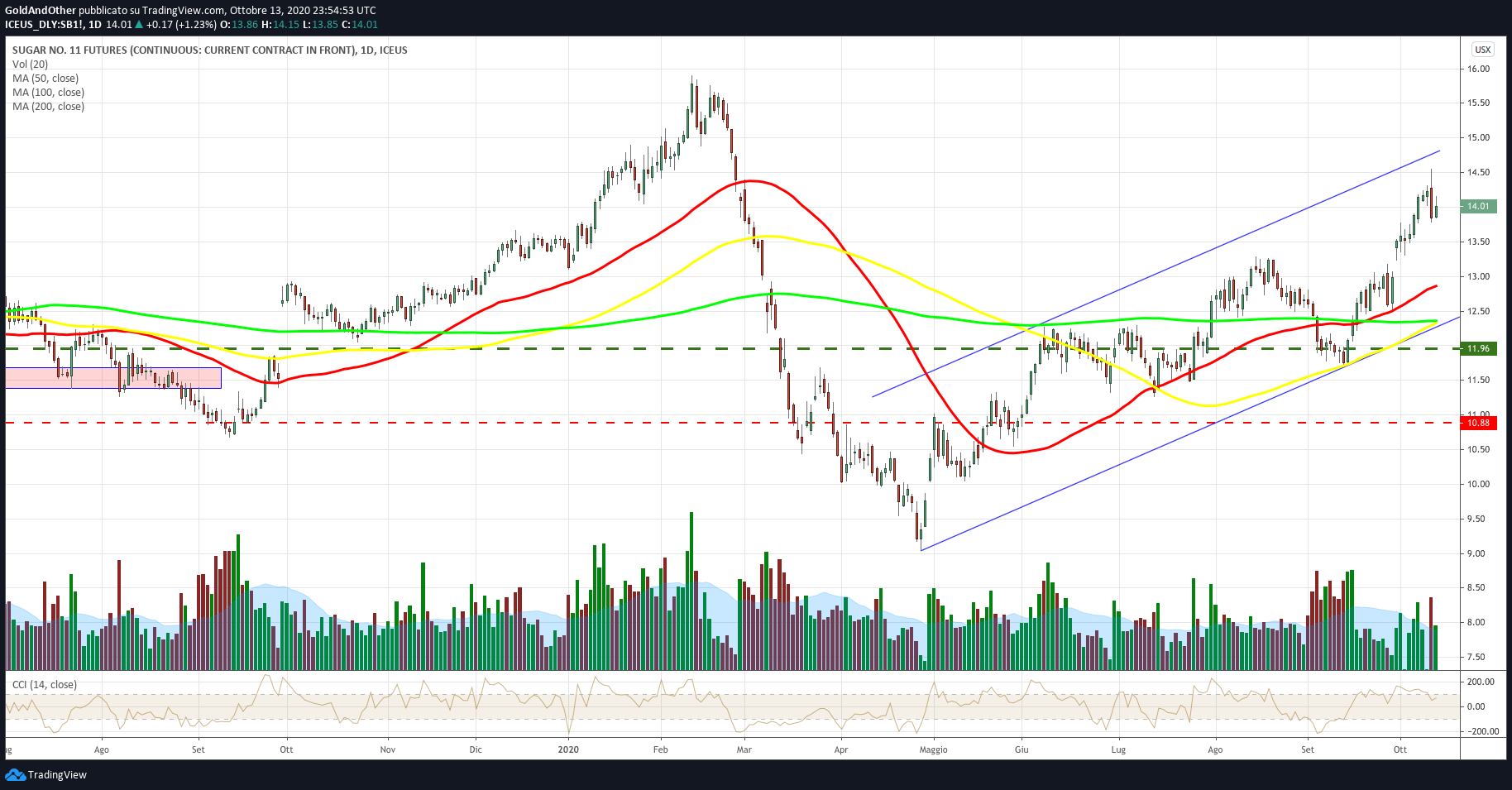Click the 14.01 current price label
The height and width of the screenshot is (790, 1512).
pos(1478,206)
